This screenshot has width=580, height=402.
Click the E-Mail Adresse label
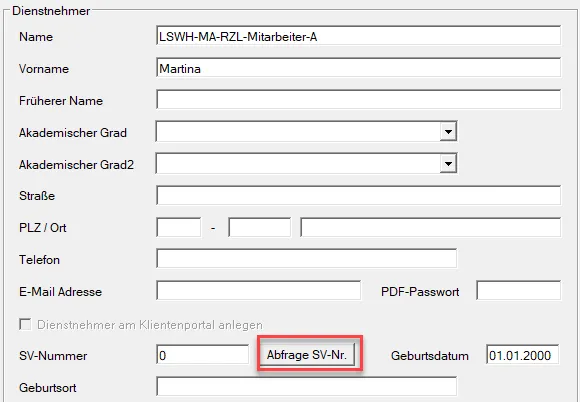(x=60, y=292)
